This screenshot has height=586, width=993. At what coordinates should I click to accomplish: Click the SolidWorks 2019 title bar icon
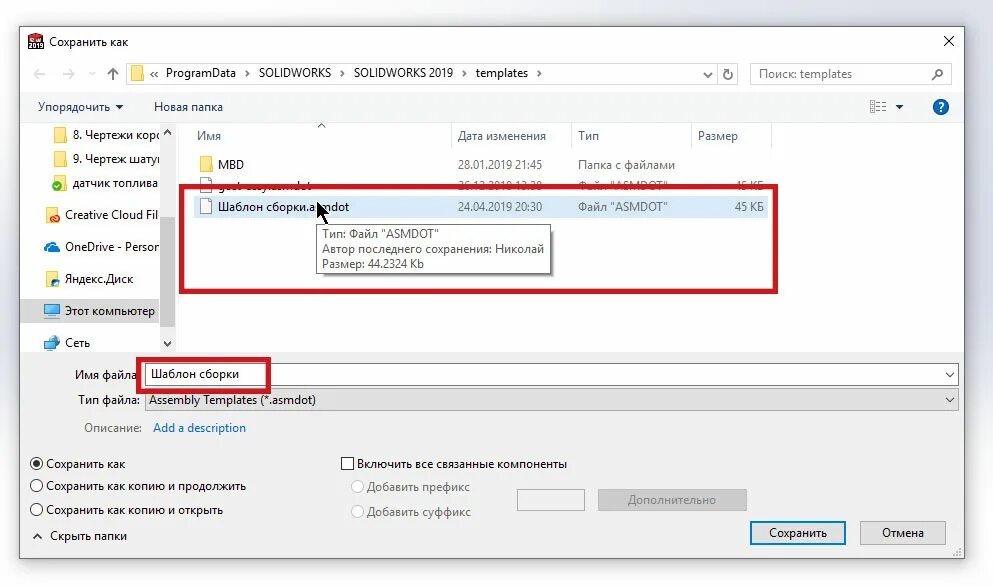coord(35,42)
